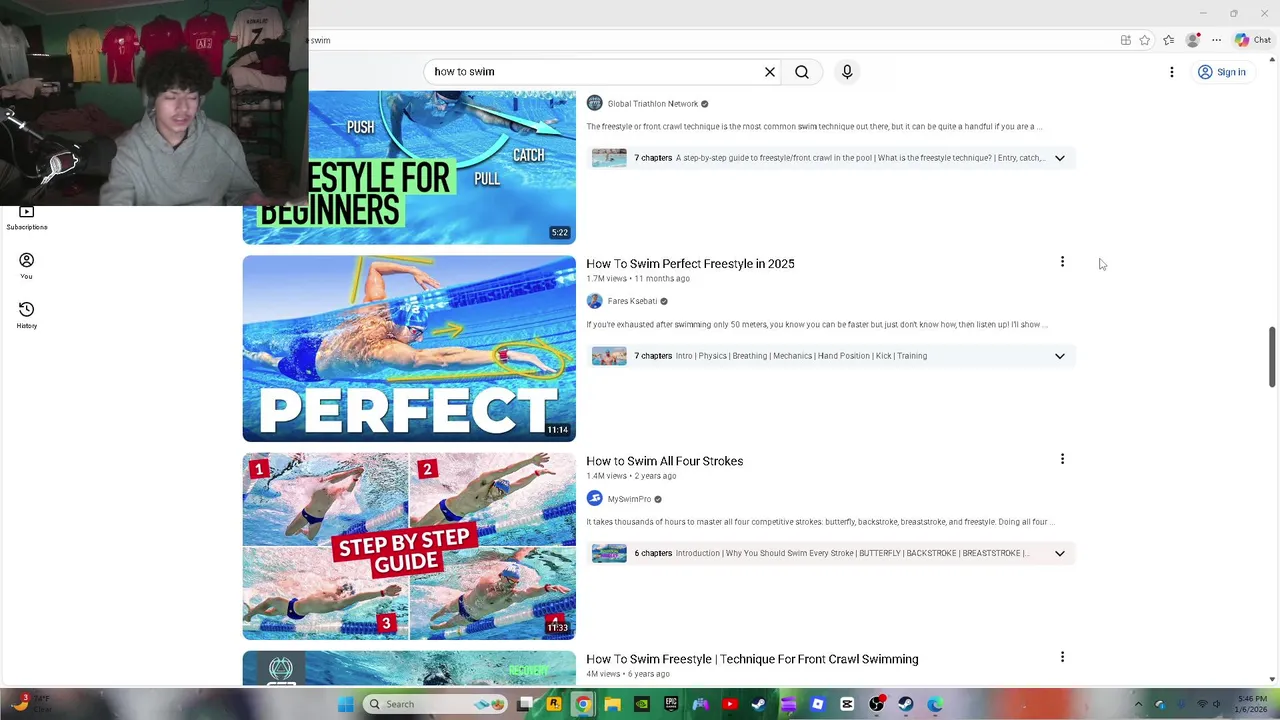Open the Copilot Chat button
This screenshot has width=1280, height=720.
click(1253, 40)
